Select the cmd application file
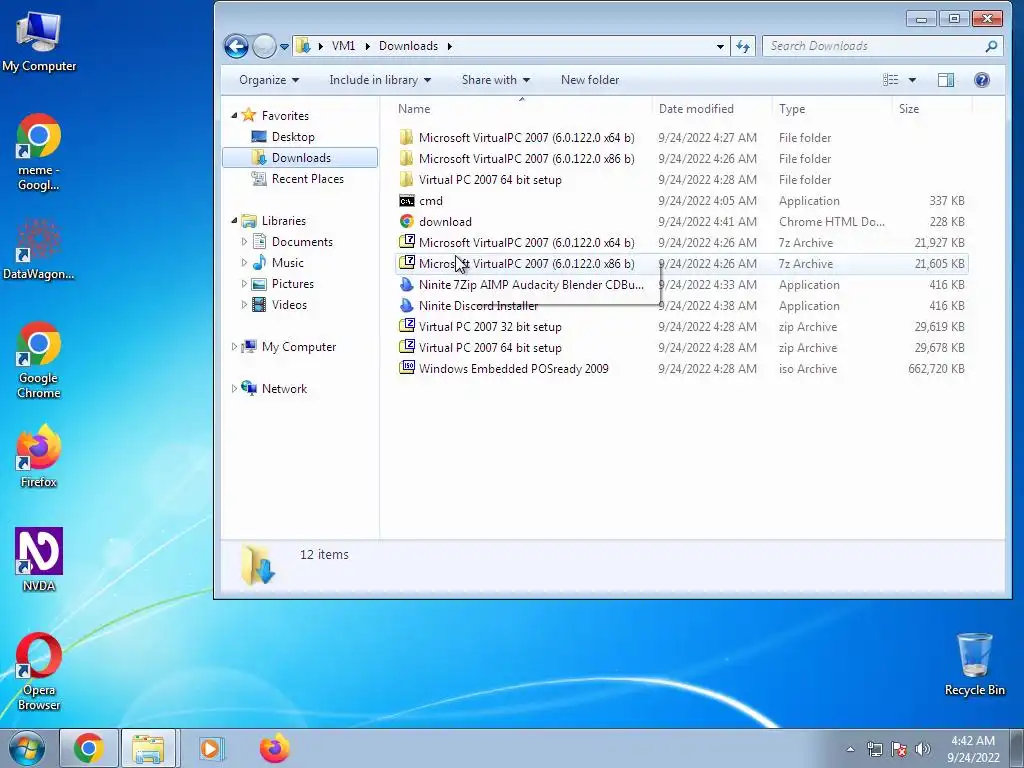Viewport: 1024px width, 768px height. (681, 200)
